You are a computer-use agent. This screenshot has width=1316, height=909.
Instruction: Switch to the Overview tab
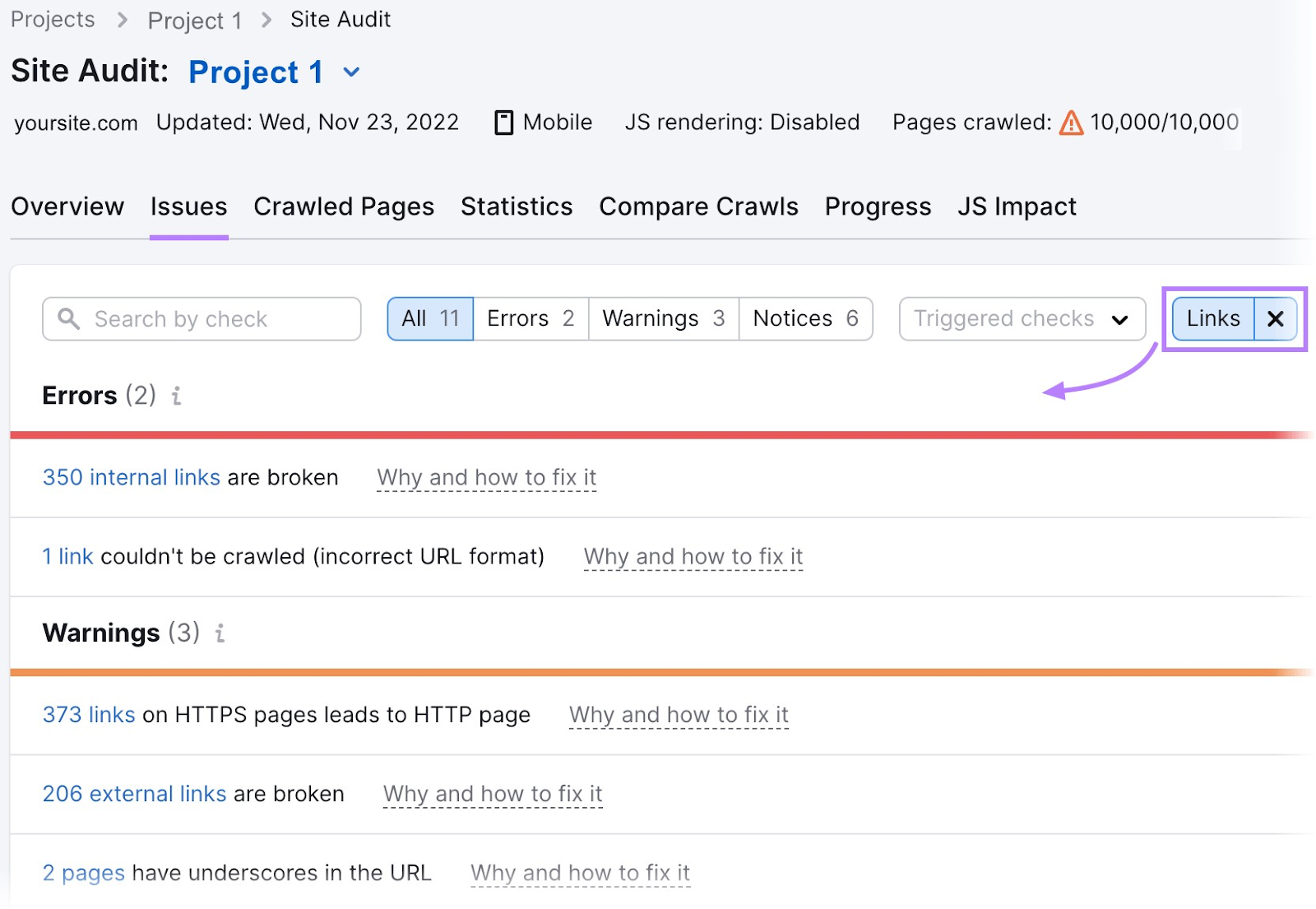tap(67, 206)
